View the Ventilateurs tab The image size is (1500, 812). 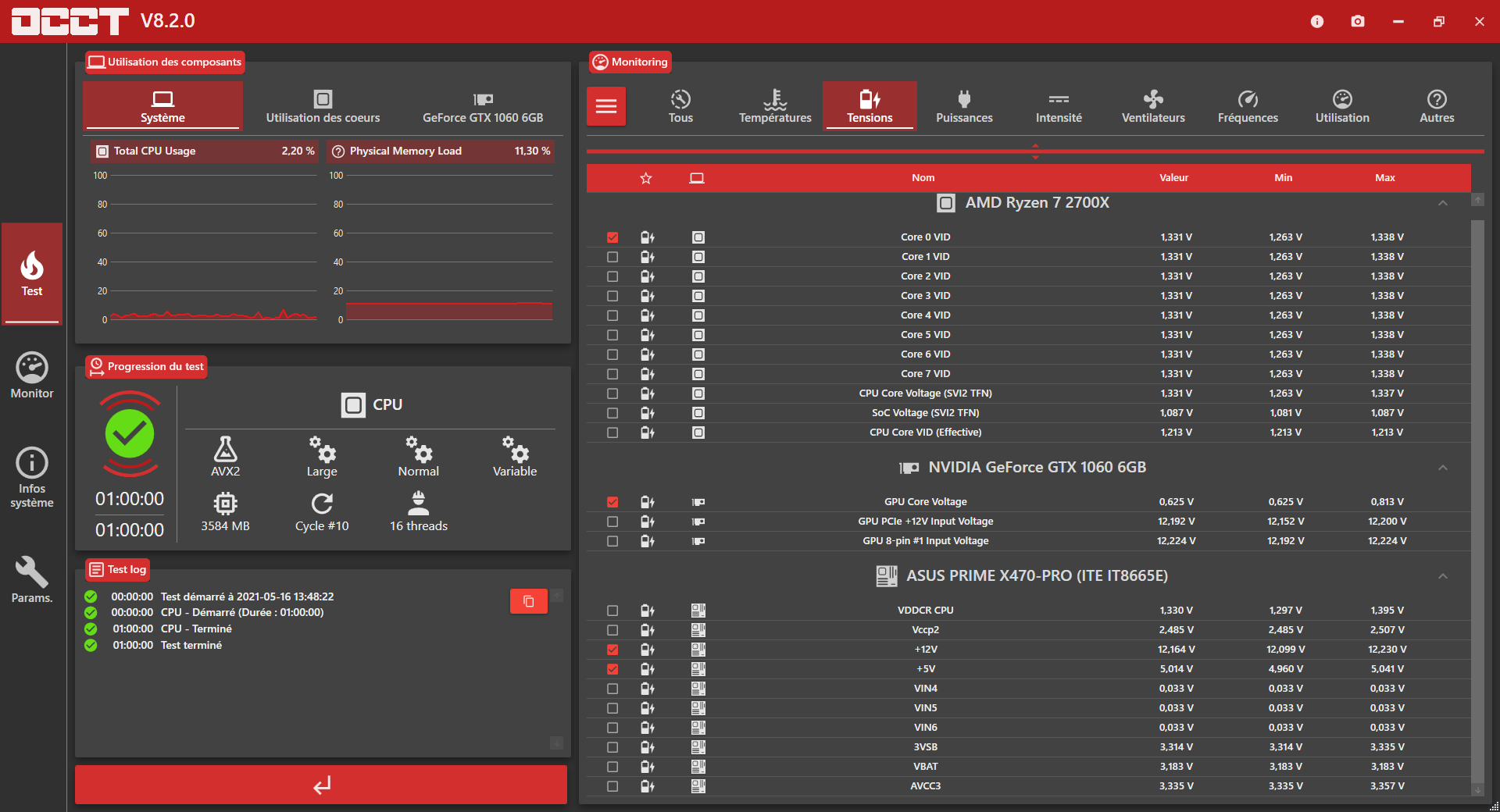coord(1153,105)
